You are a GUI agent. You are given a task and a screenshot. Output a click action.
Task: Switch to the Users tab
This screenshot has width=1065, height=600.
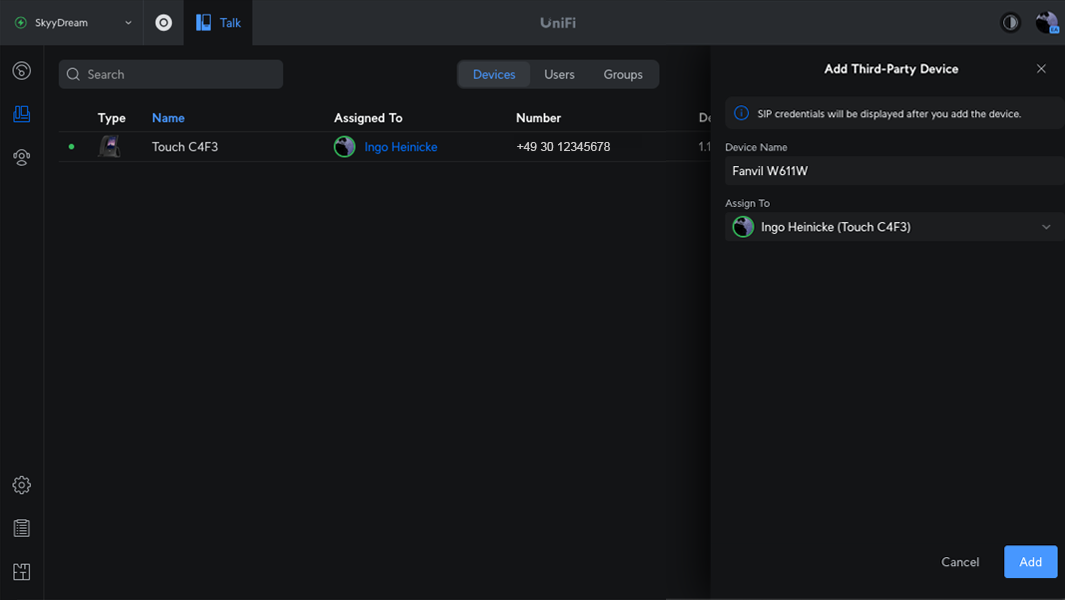point(559,74)
